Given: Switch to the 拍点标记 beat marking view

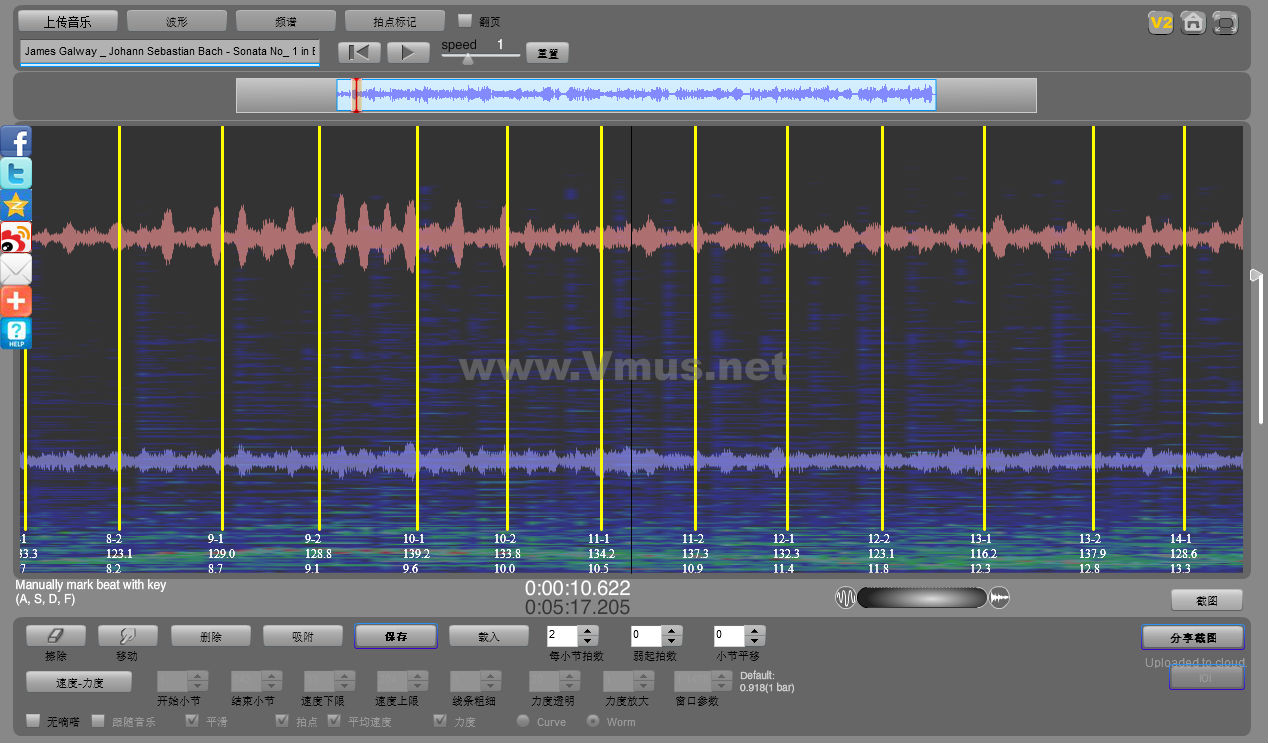Looking at the screenshot, I should coord(395,21).
